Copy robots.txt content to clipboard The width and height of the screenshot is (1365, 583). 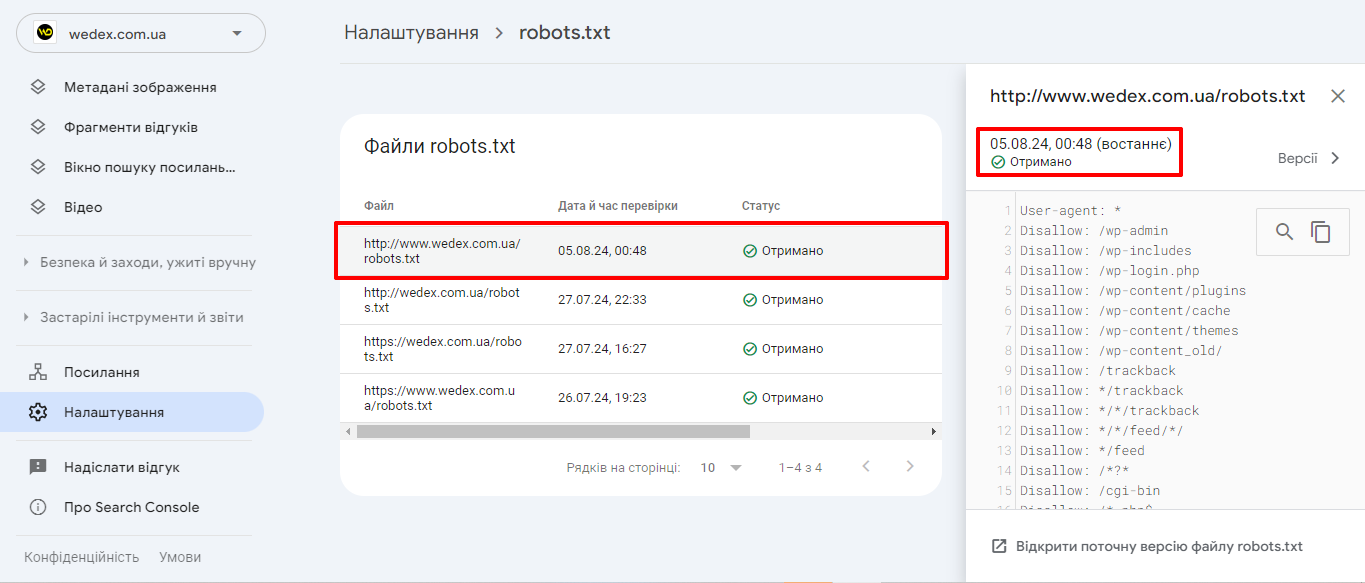point(1321,232)
